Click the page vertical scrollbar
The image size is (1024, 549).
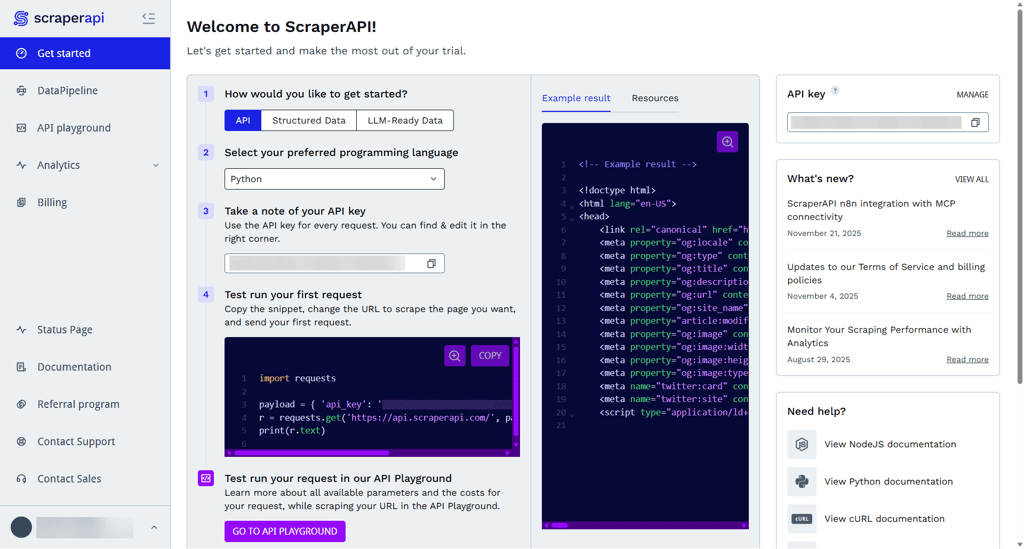tap(1019, 196)
